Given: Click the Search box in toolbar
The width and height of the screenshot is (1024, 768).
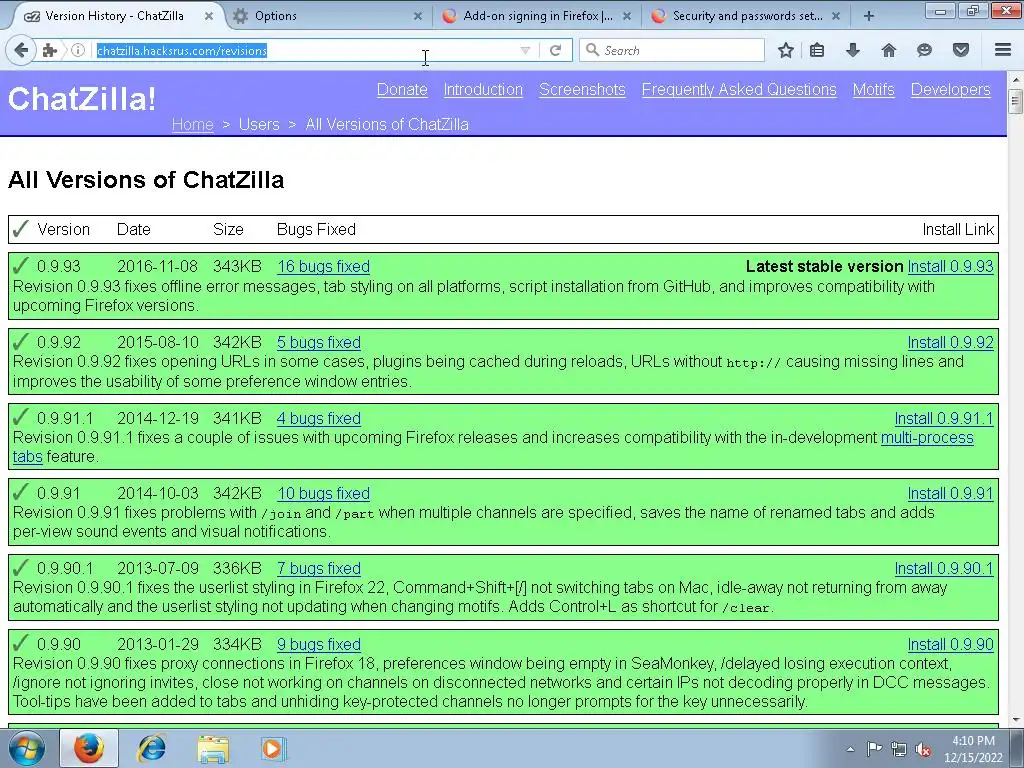Looking at the screenshot, I should [673, 50].
